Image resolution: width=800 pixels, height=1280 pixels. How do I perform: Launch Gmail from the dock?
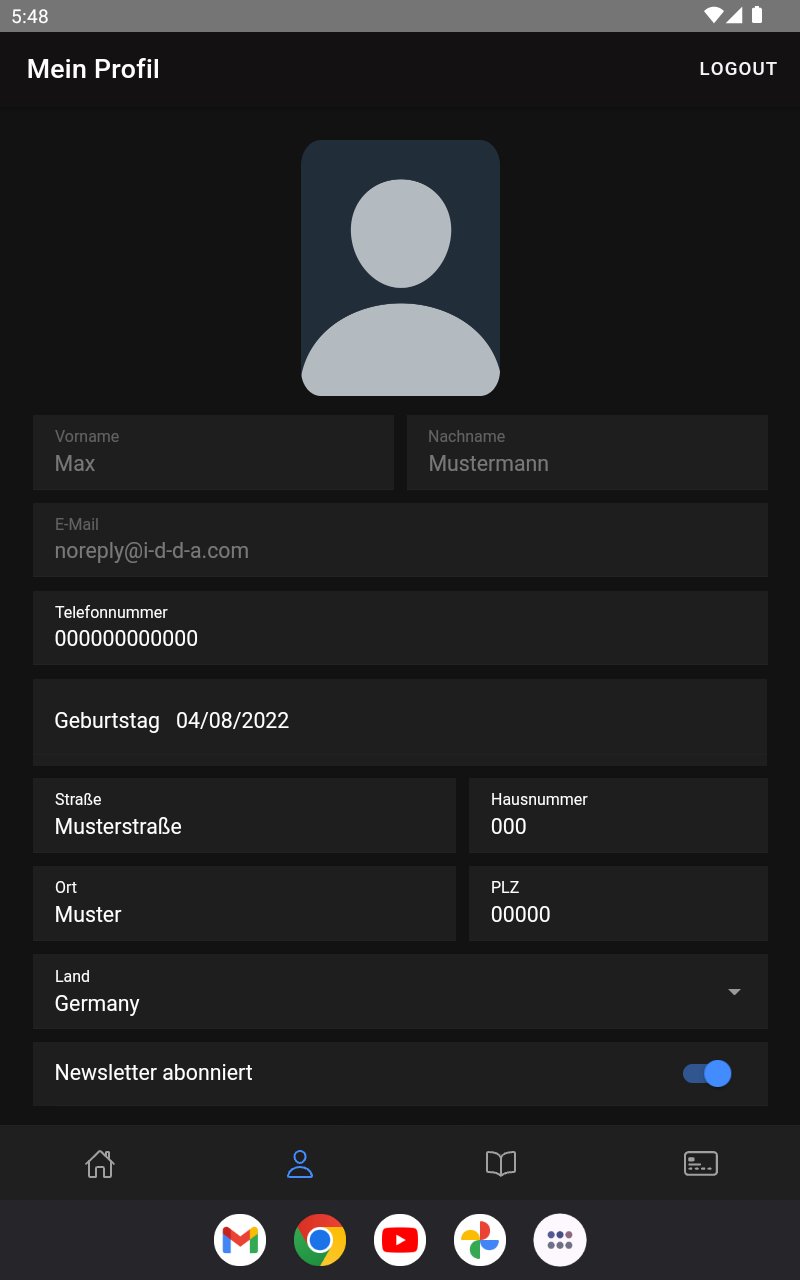click(x=240, y=1240)
